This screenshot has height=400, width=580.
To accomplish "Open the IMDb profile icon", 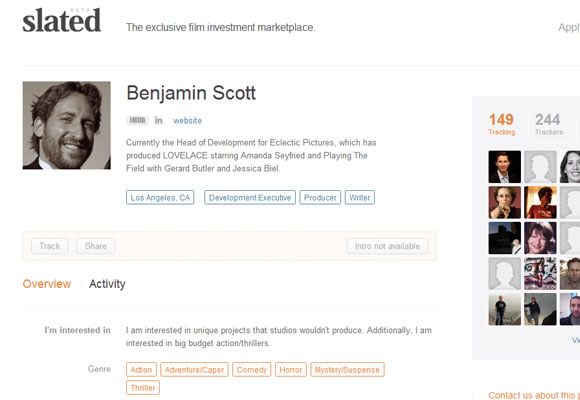I will click(137, 120).
